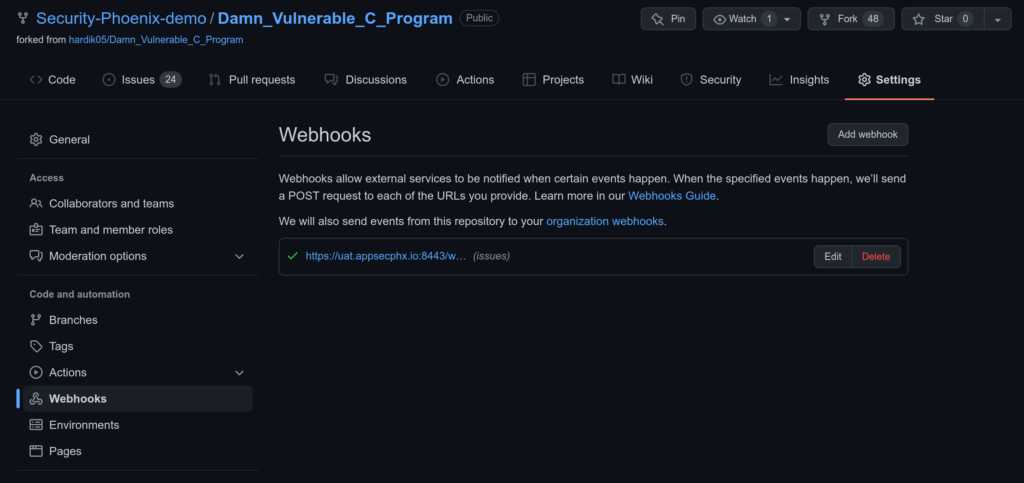Expand Moderation options chevron

point(239,257)
